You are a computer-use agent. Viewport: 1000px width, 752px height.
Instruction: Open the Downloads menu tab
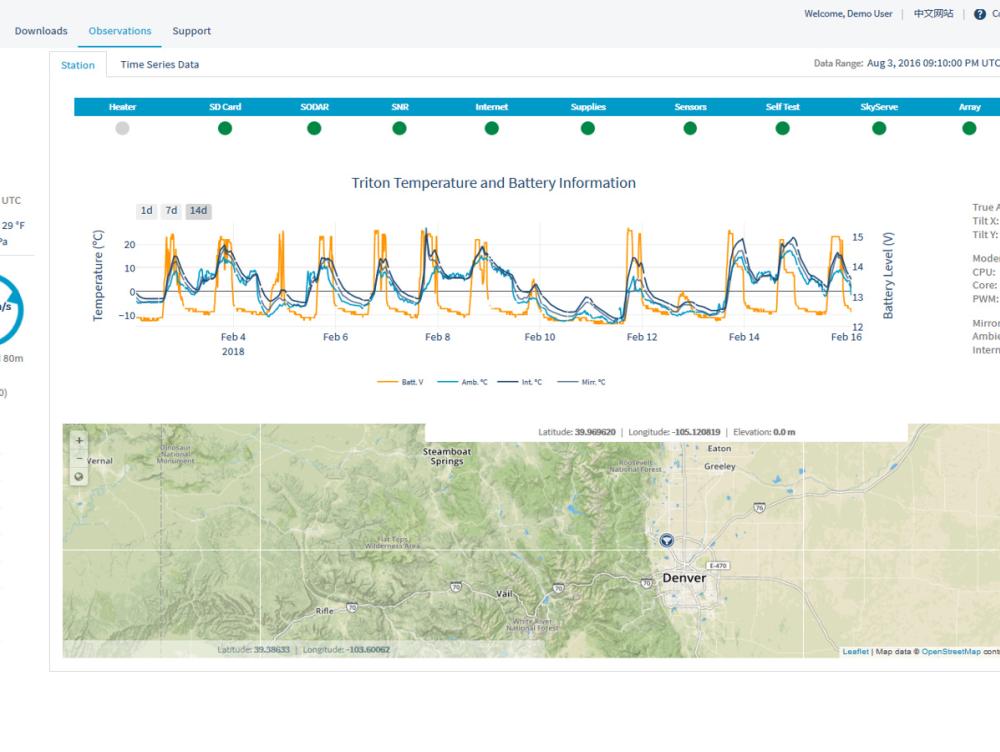(x=41, y=31)
